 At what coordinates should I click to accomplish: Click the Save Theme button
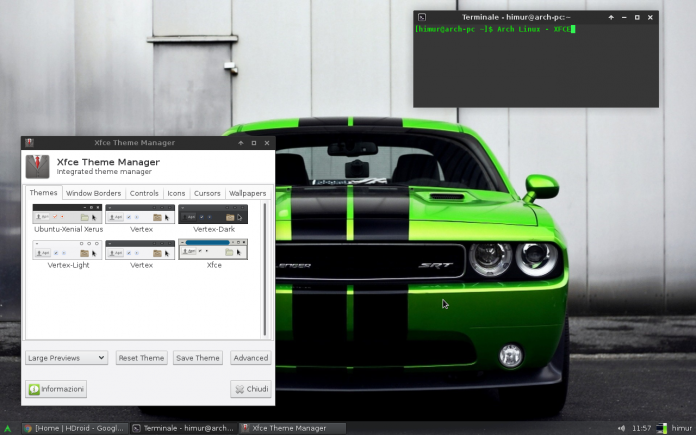tap(198, 358)
